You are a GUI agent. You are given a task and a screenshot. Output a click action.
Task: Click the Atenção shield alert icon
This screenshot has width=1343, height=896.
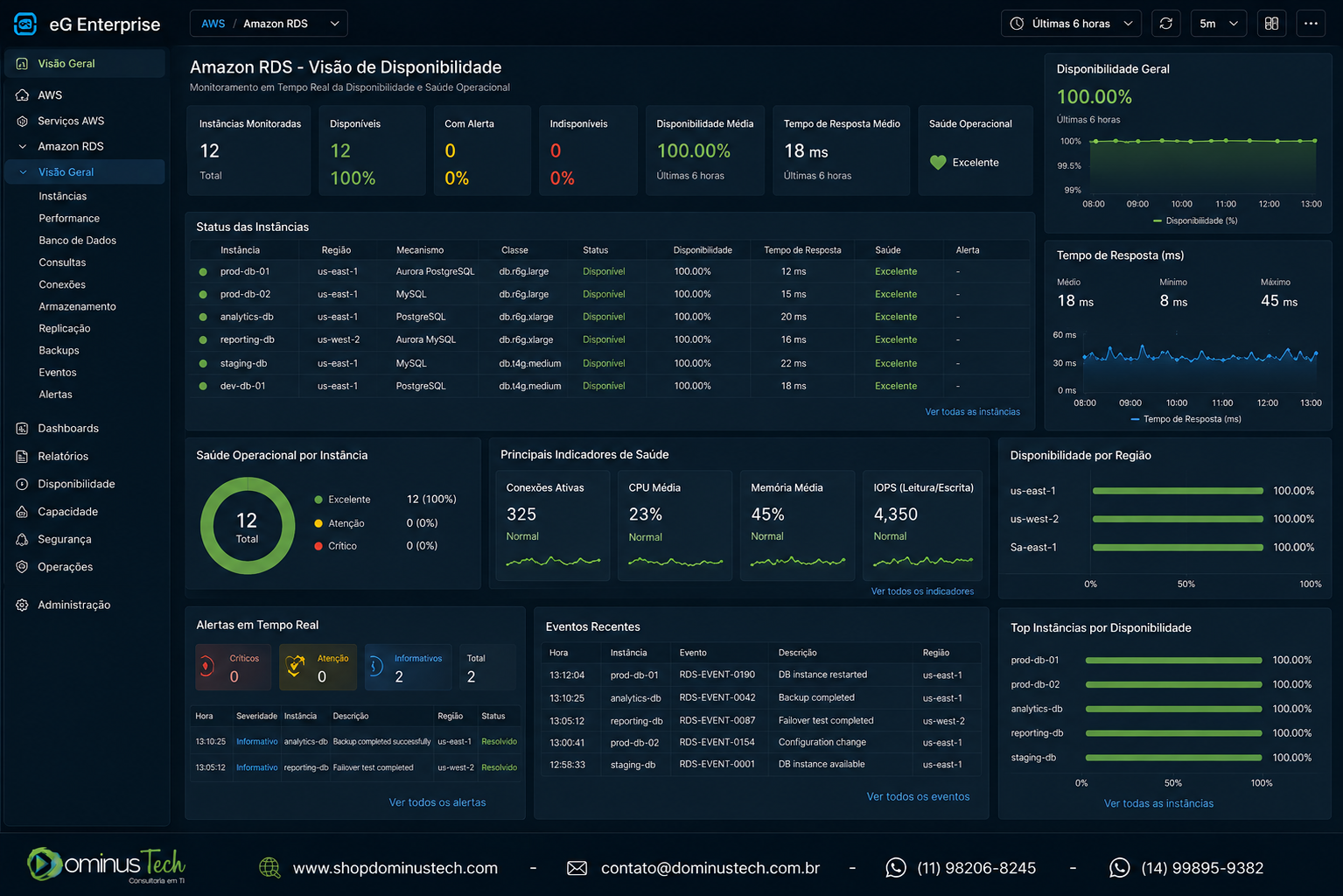(296, 666)
